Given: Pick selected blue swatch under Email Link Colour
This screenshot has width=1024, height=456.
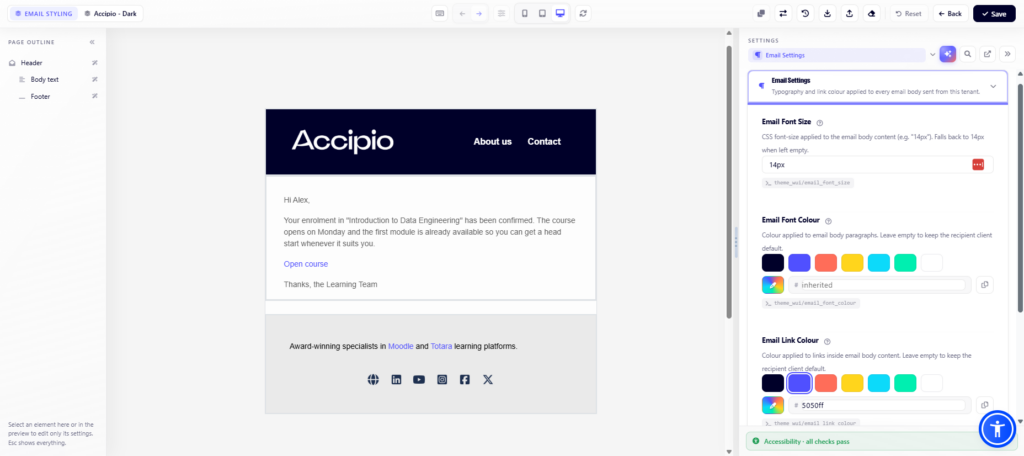Looking at the screenshot, I should click(799, 383).
